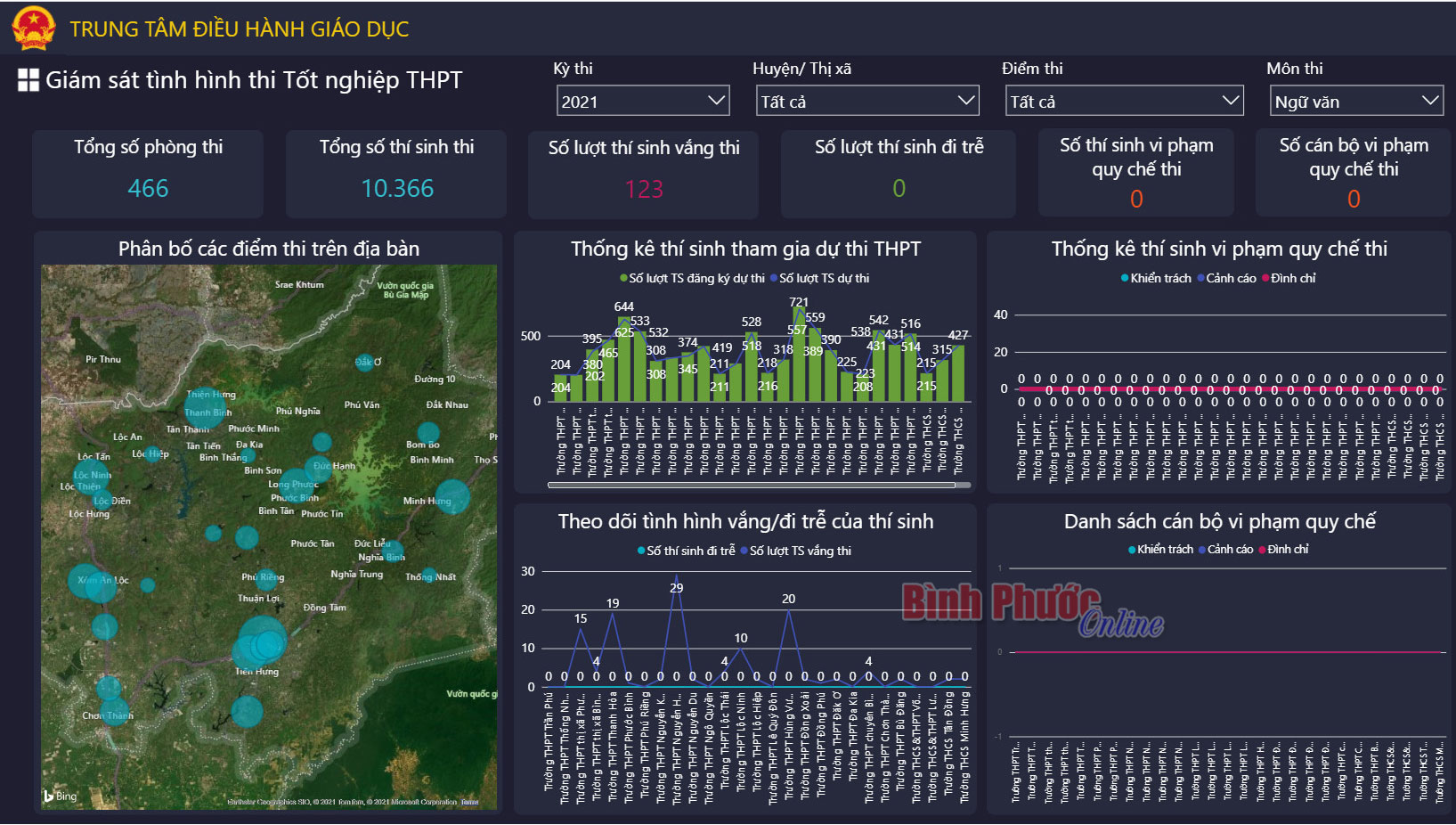Screen dimensions: 1456x825
Task: Click the Bình Phước Online watermark logo
Action: (1033, 609)
